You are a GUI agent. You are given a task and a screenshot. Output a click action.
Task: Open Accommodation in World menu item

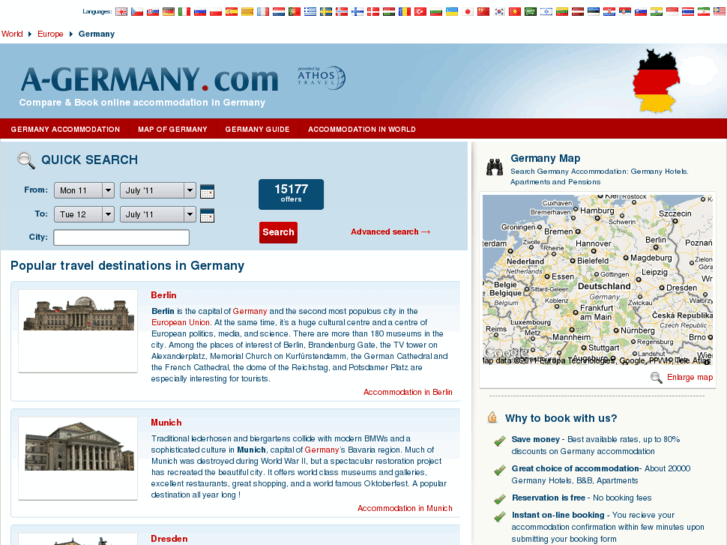coord(362,129)
